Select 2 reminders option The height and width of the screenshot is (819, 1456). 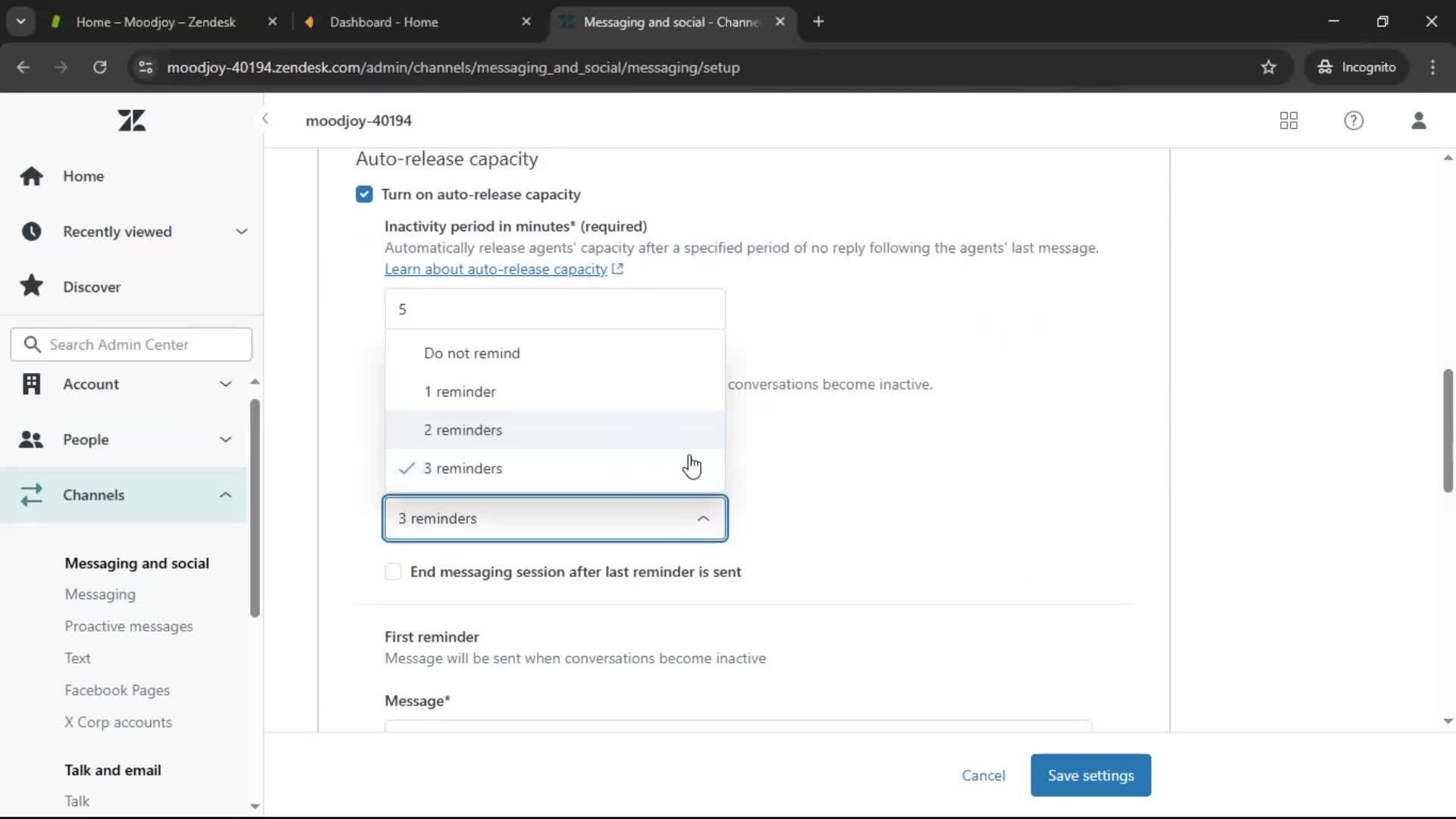555,430
